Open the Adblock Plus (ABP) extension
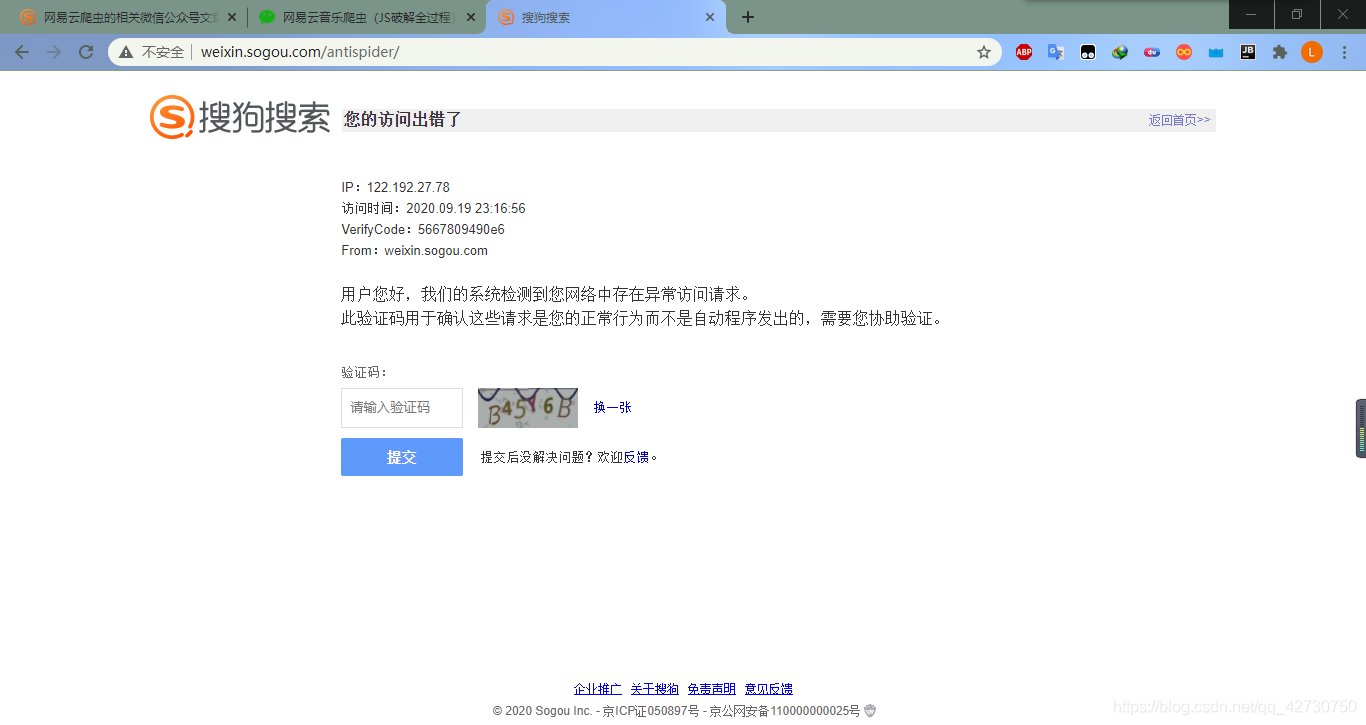1366x725 pixels. click(1024, 52)
